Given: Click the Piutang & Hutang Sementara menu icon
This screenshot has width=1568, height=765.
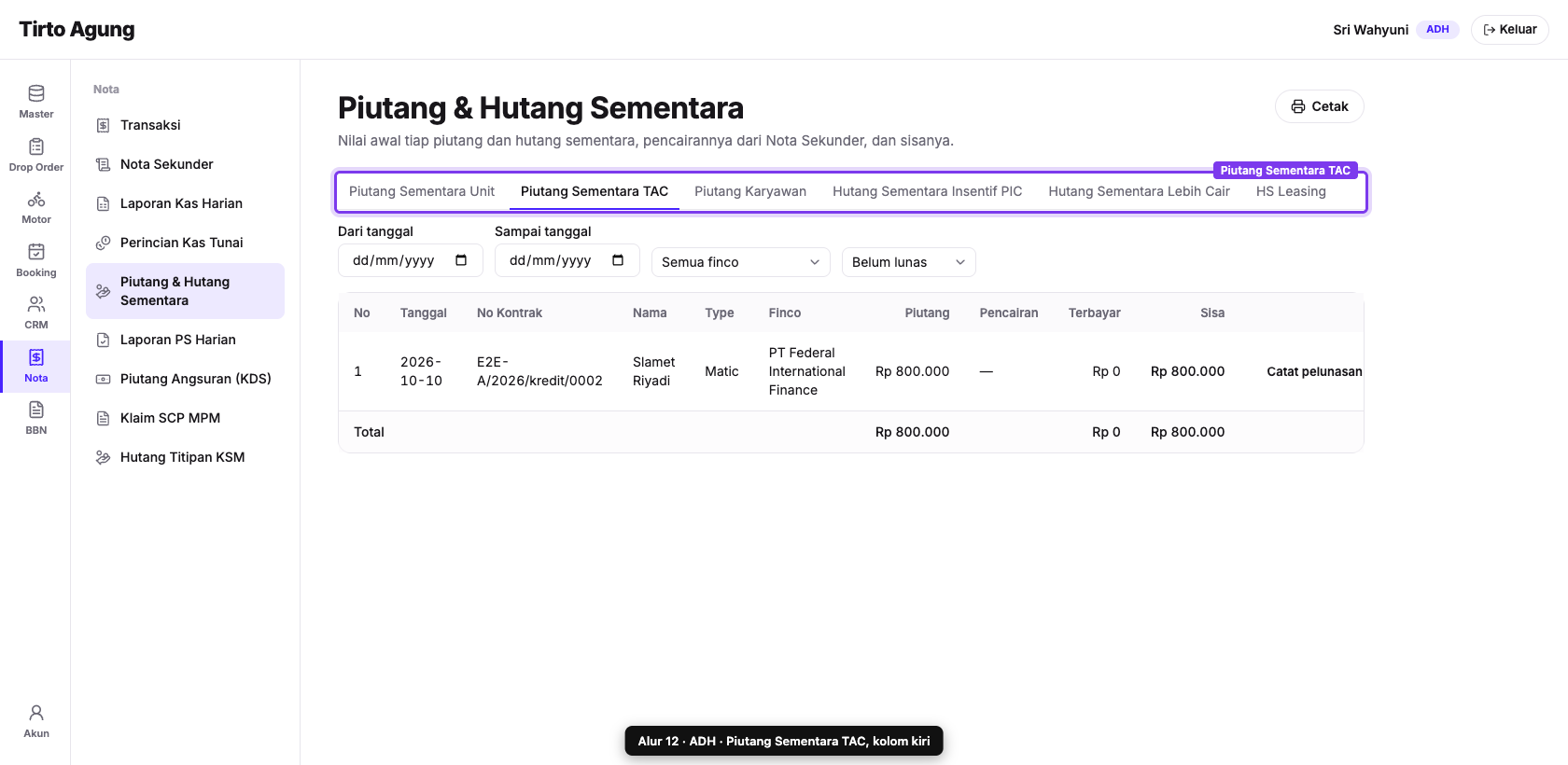Looking at the screenshot, I should coord(104,291).
